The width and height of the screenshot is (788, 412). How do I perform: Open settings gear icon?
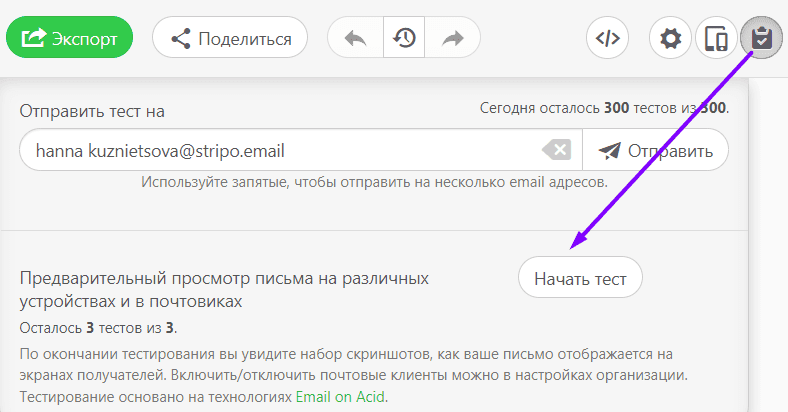[670, 38]
